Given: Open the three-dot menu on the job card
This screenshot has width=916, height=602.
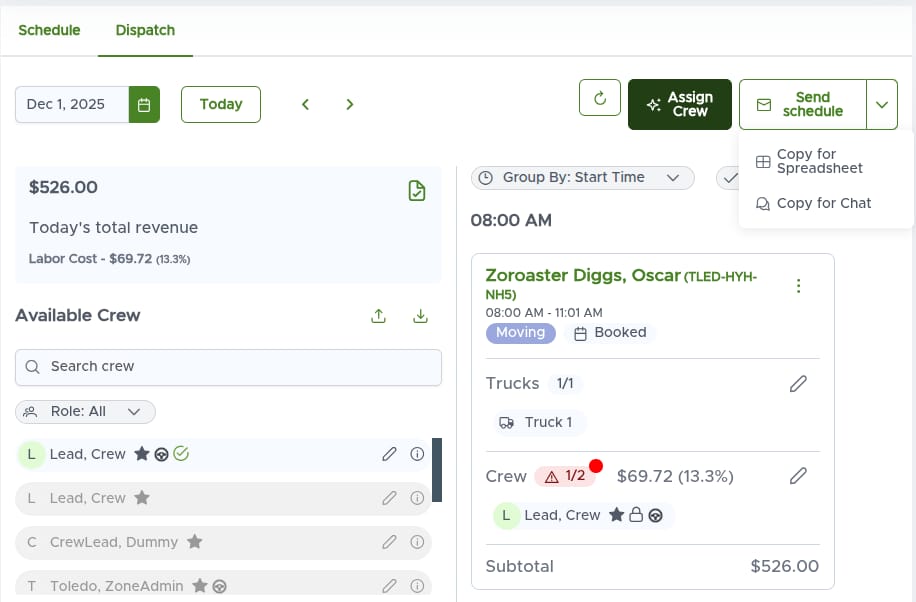Looking at the screenshot, I should [798, 286].
